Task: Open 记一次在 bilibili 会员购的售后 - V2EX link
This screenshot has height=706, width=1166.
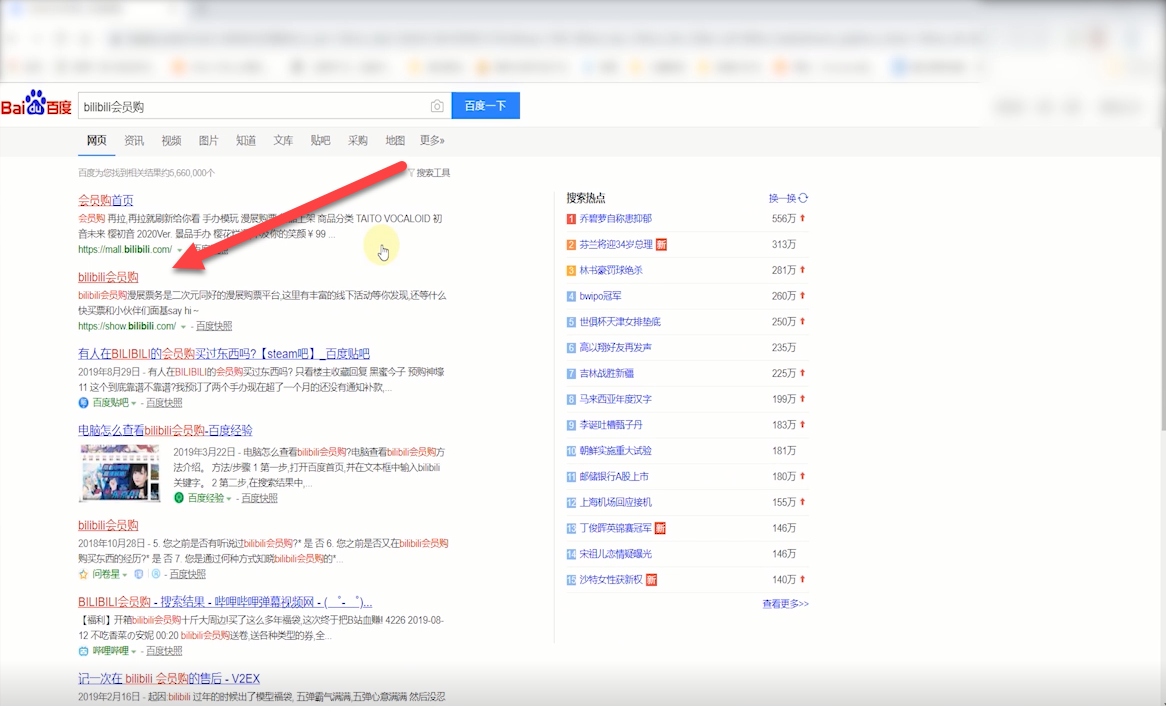Action: pos(169,678)
